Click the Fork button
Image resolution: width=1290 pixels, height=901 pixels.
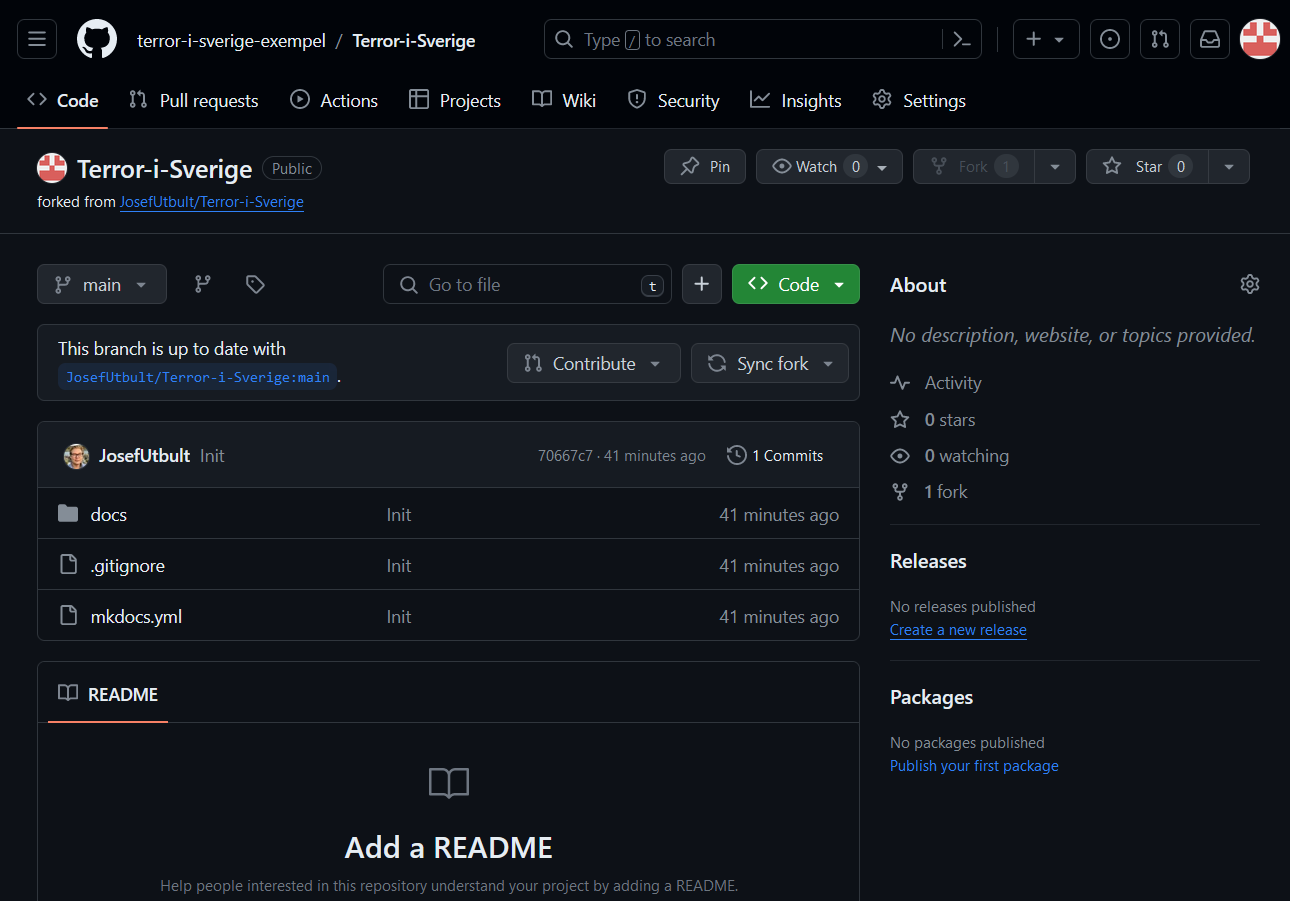(x=974, y=167)
